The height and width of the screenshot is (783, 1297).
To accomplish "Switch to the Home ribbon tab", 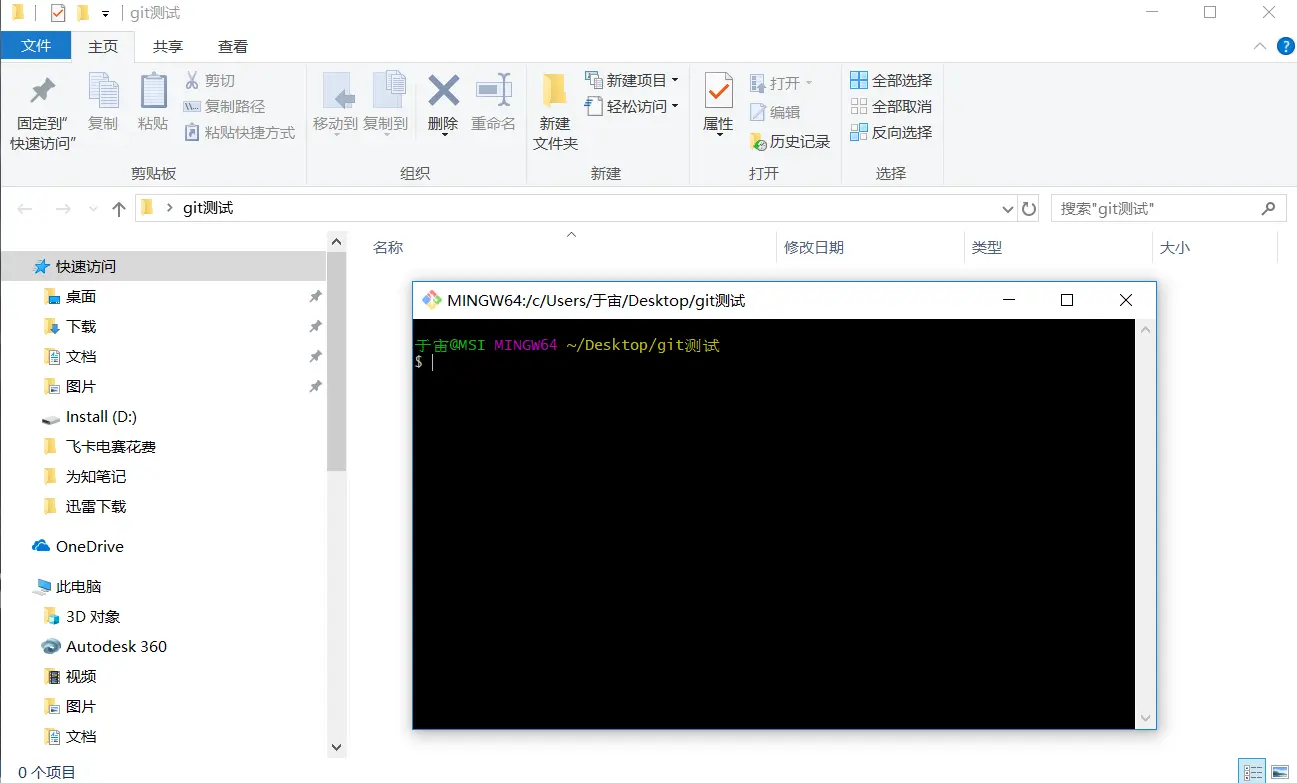I will (103, 46).
